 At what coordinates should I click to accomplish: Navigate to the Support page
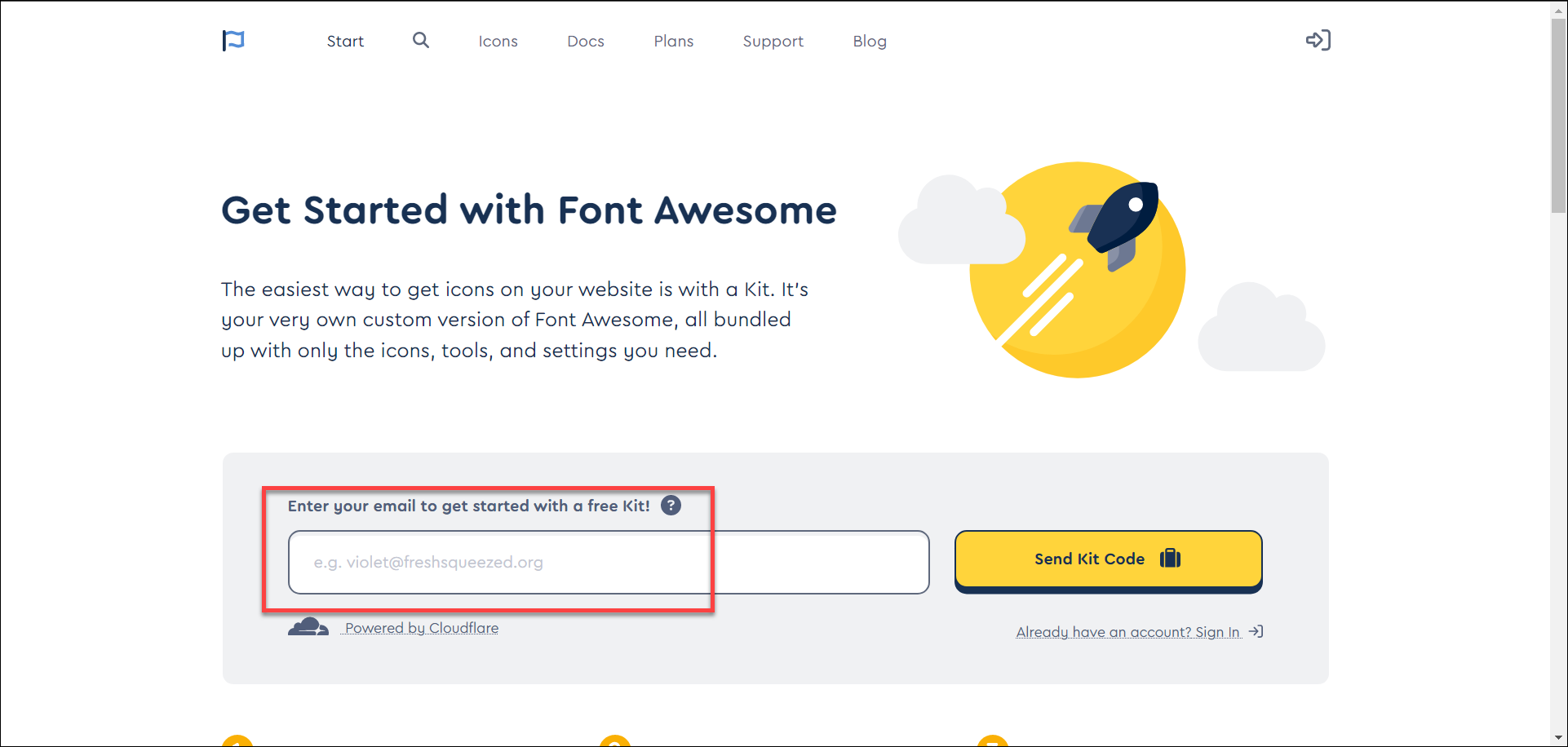tap(773, 42)
